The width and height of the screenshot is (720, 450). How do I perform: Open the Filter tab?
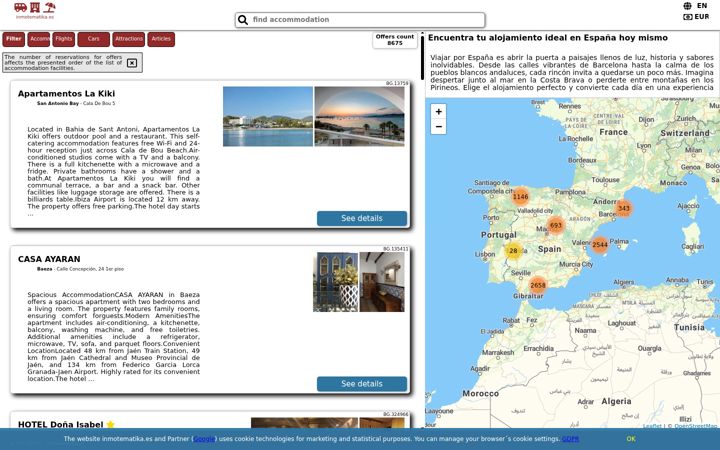point(13,39)
